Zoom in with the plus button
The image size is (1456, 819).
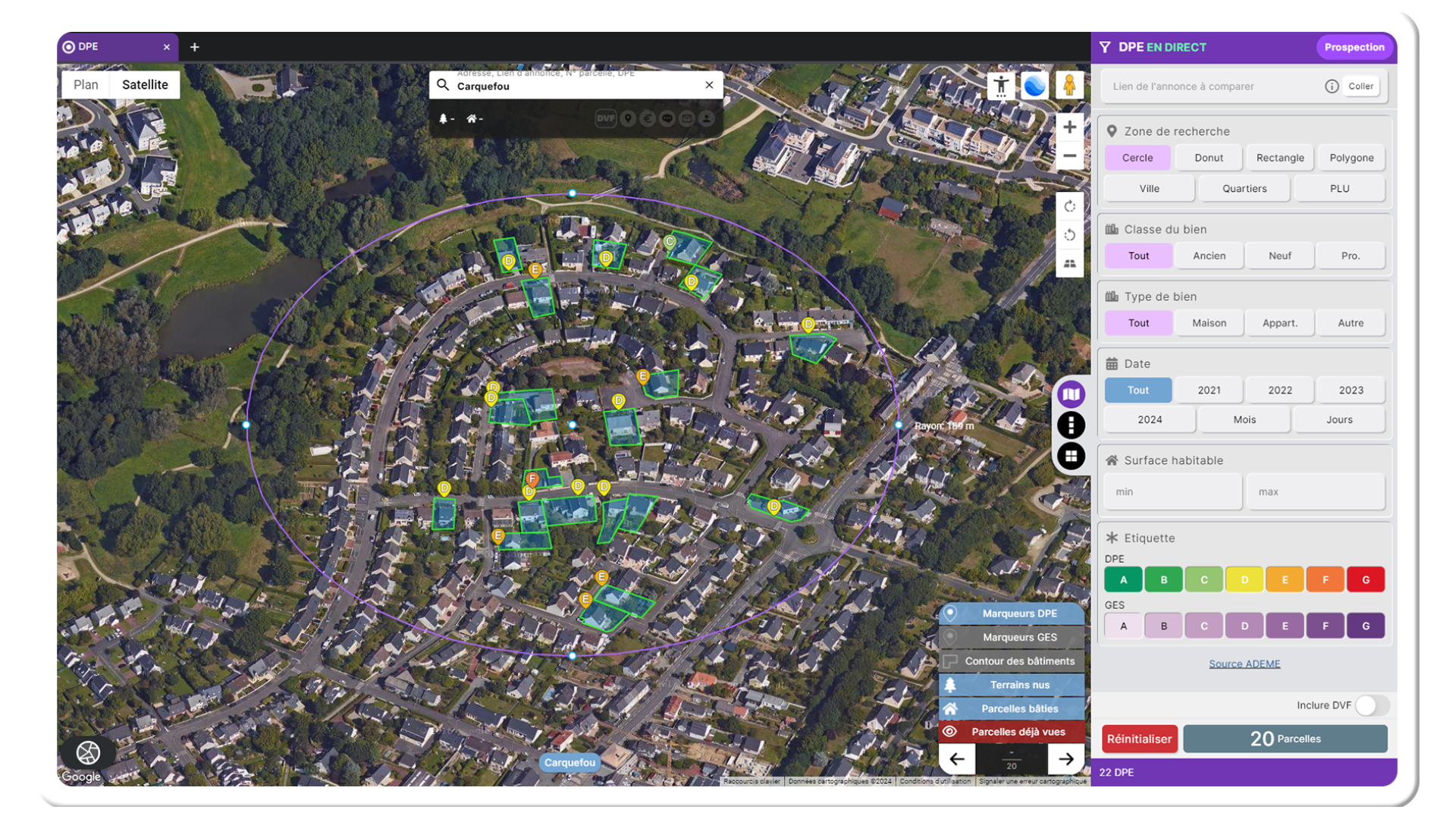1069,127
